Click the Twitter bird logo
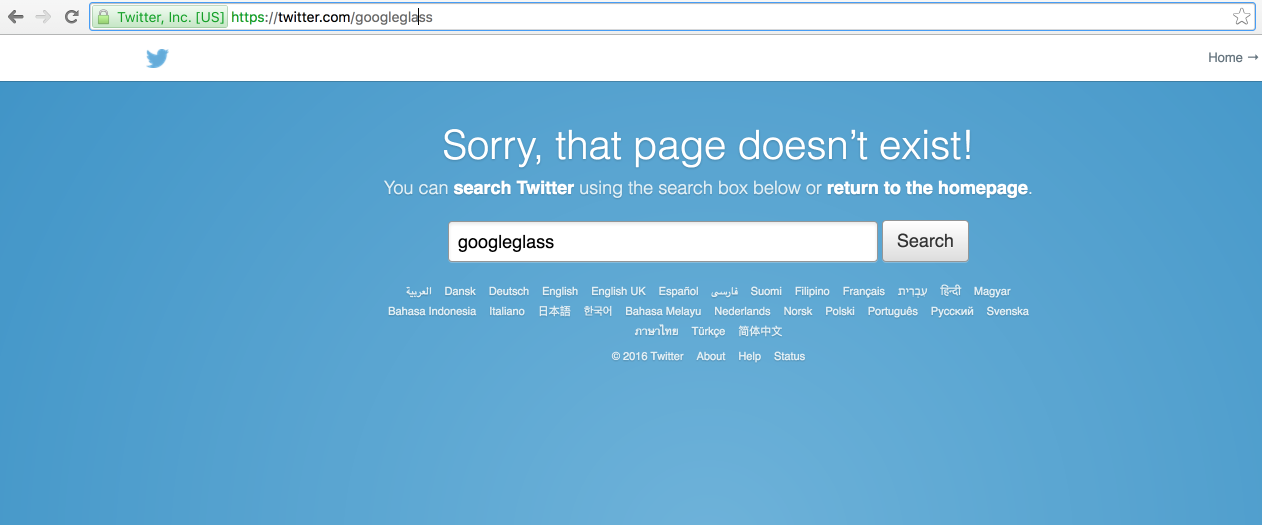The image size is (1262, 525). [157, 58]
